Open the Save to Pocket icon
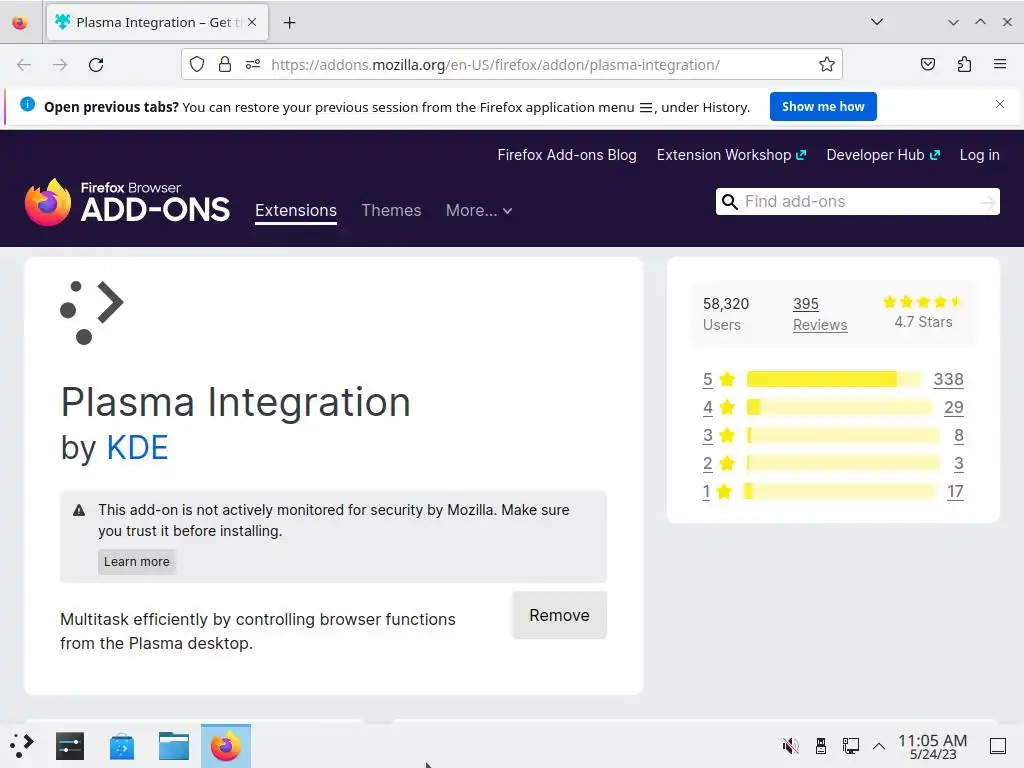This screenshot has width=1024, height=768. [927, 64]
